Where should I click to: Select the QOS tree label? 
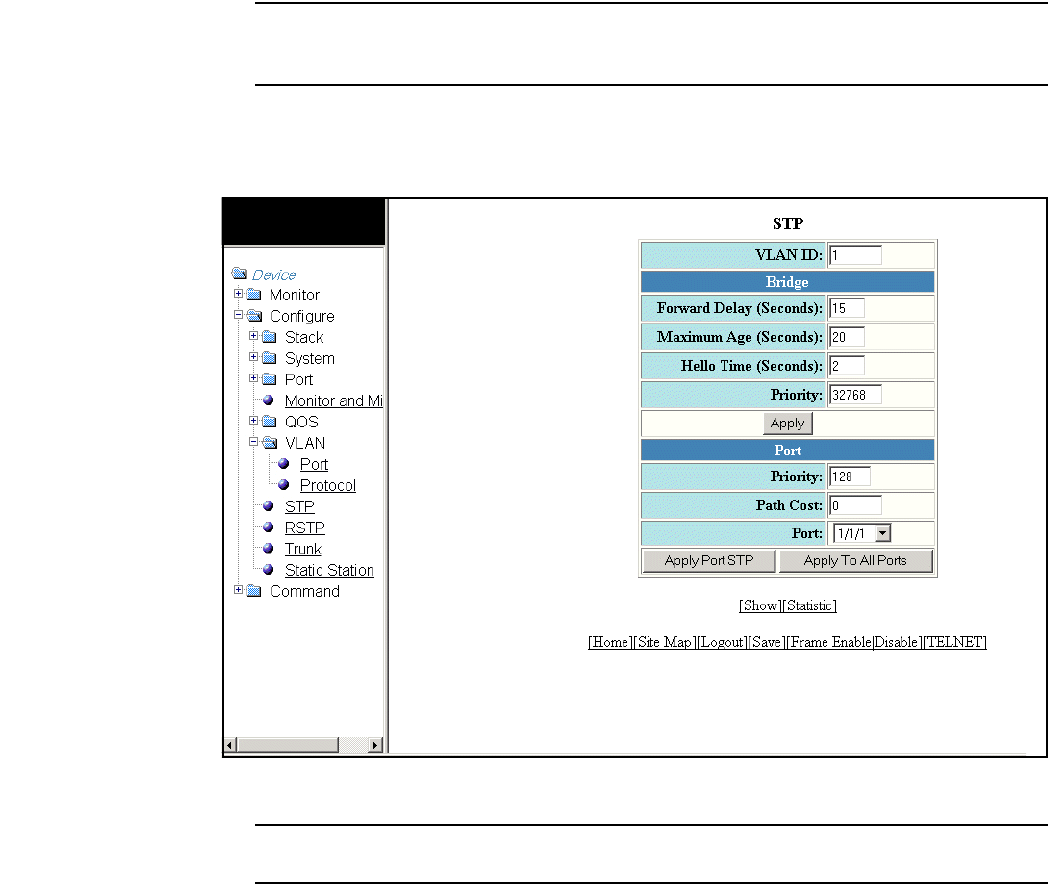click(301, 422)
